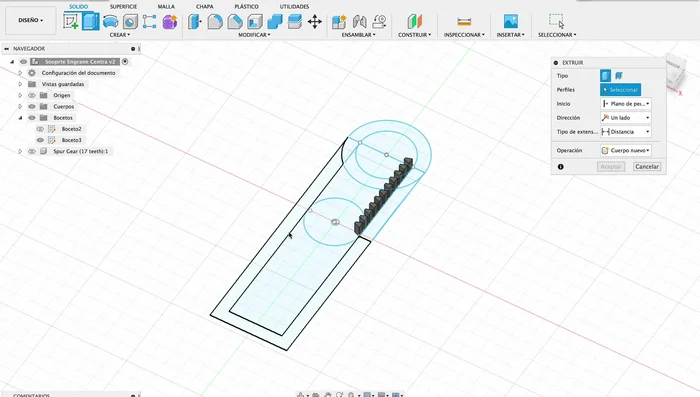Screen dimensions: 700x397
Task: Select the Combine bodies tool
Action: pos(275,21)
